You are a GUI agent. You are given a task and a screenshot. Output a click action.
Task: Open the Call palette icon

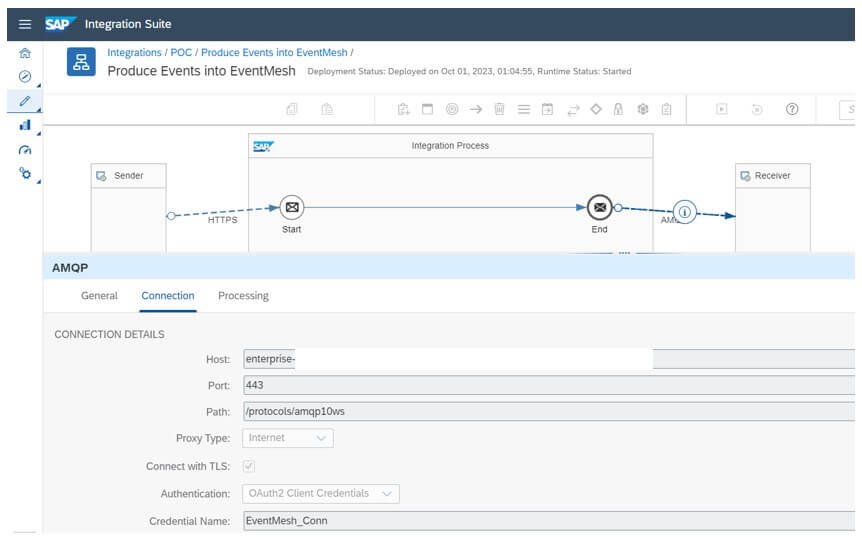548,109
